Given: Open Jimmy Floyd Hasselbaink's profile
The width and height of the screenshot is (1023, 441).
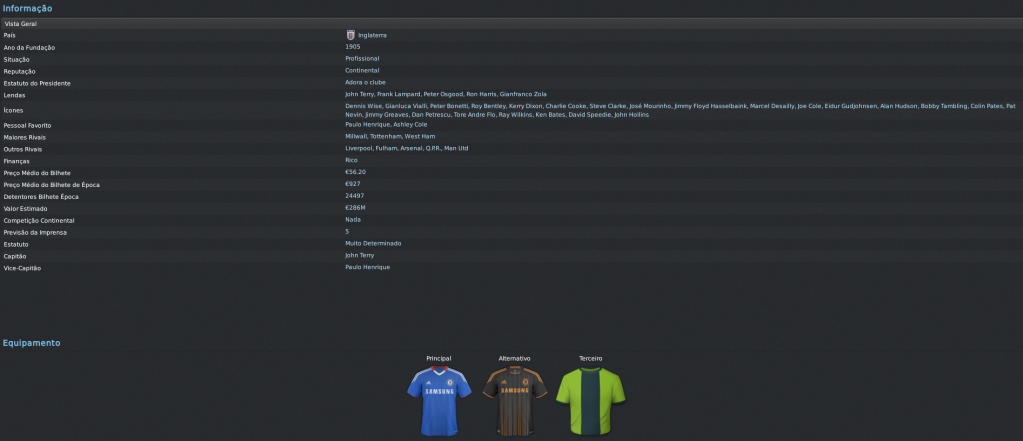Looking at the screenshot, I should (710, 106).
